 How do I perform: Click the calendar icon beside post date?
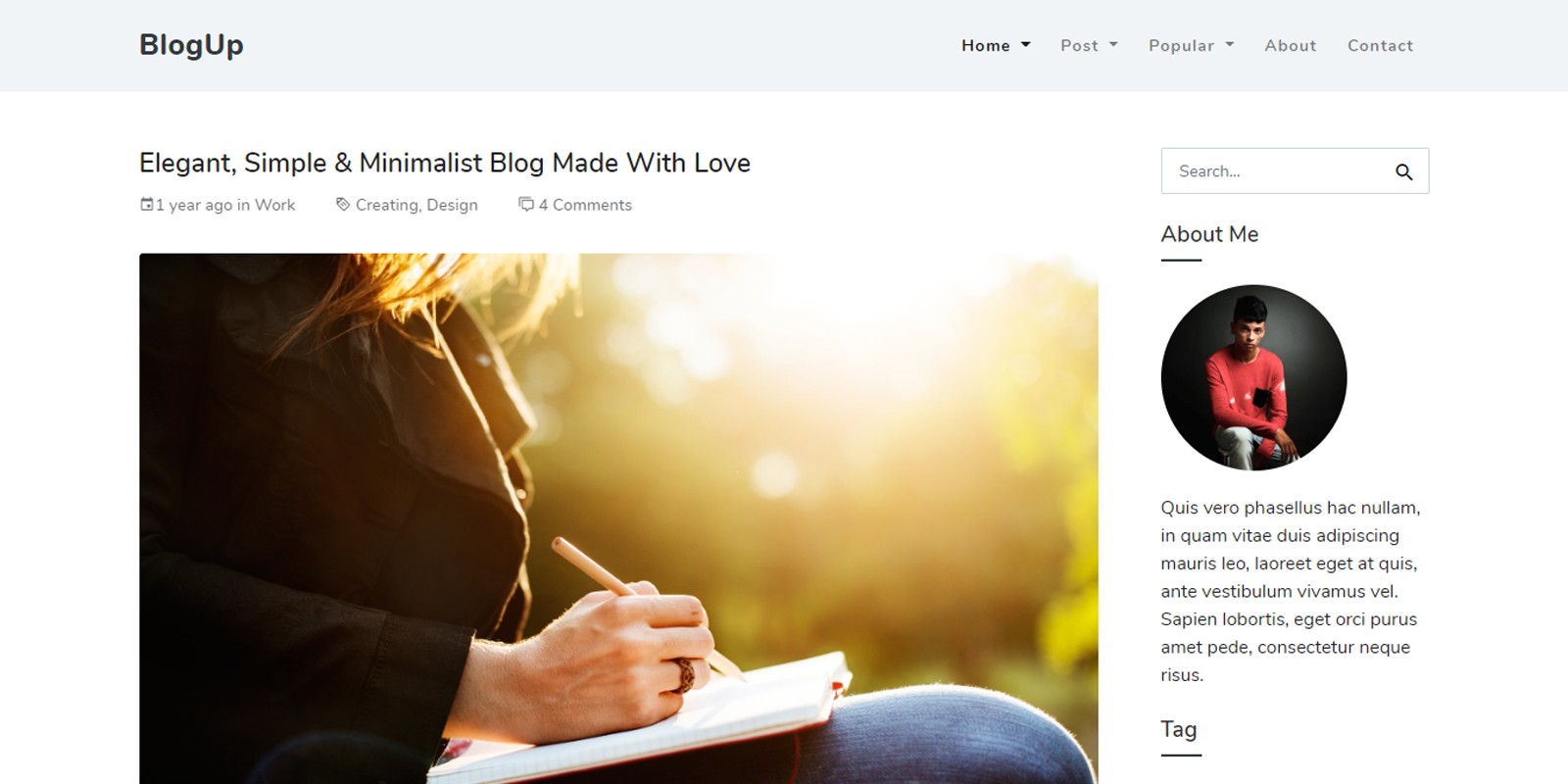coord(147,204)
